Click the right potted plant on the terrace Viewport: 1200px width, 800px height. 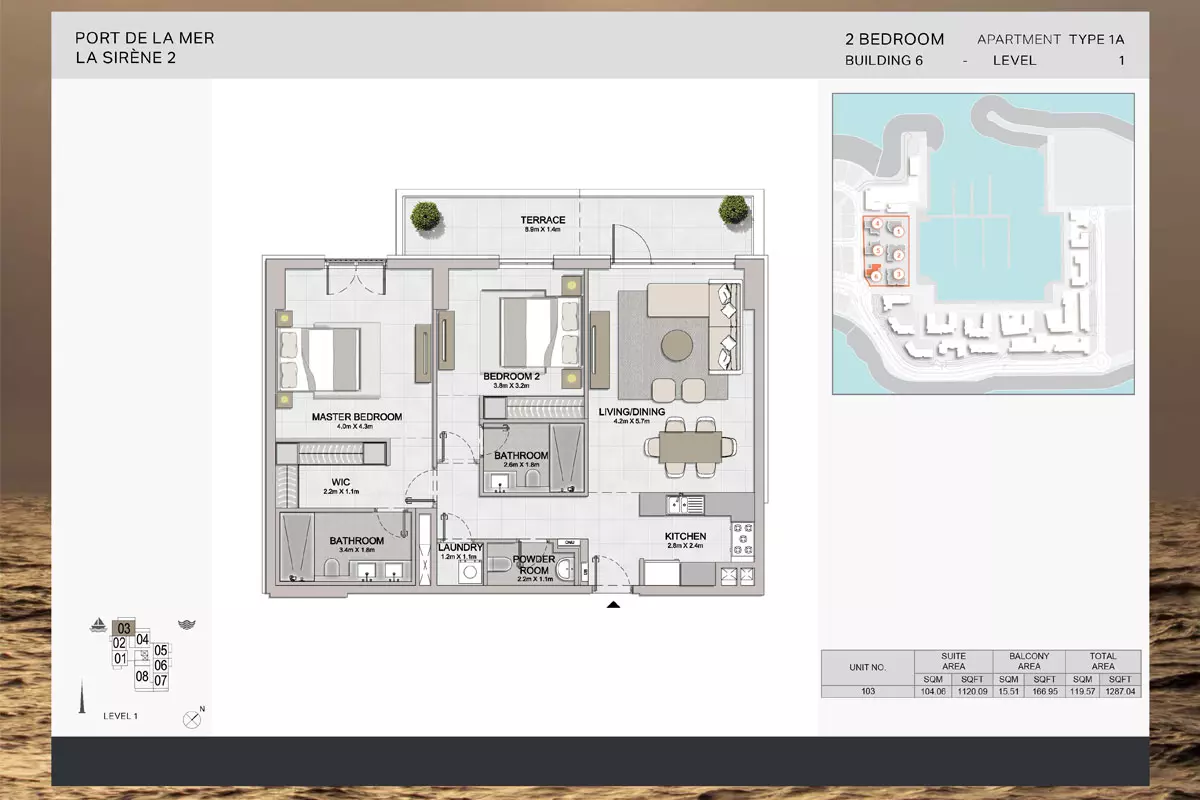732,210
